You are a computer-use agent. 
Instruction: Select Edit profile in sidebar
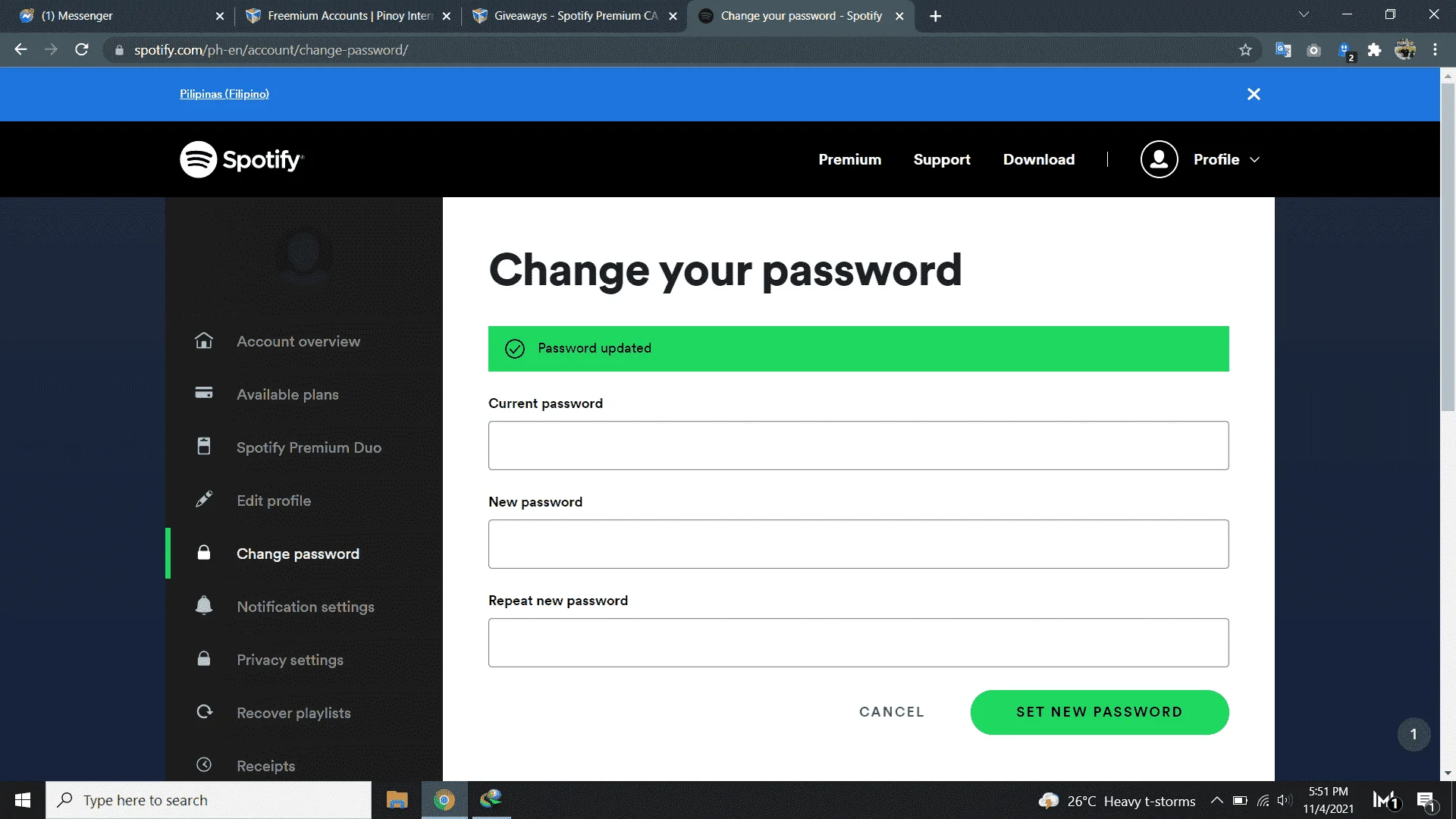tap(274, 500)
